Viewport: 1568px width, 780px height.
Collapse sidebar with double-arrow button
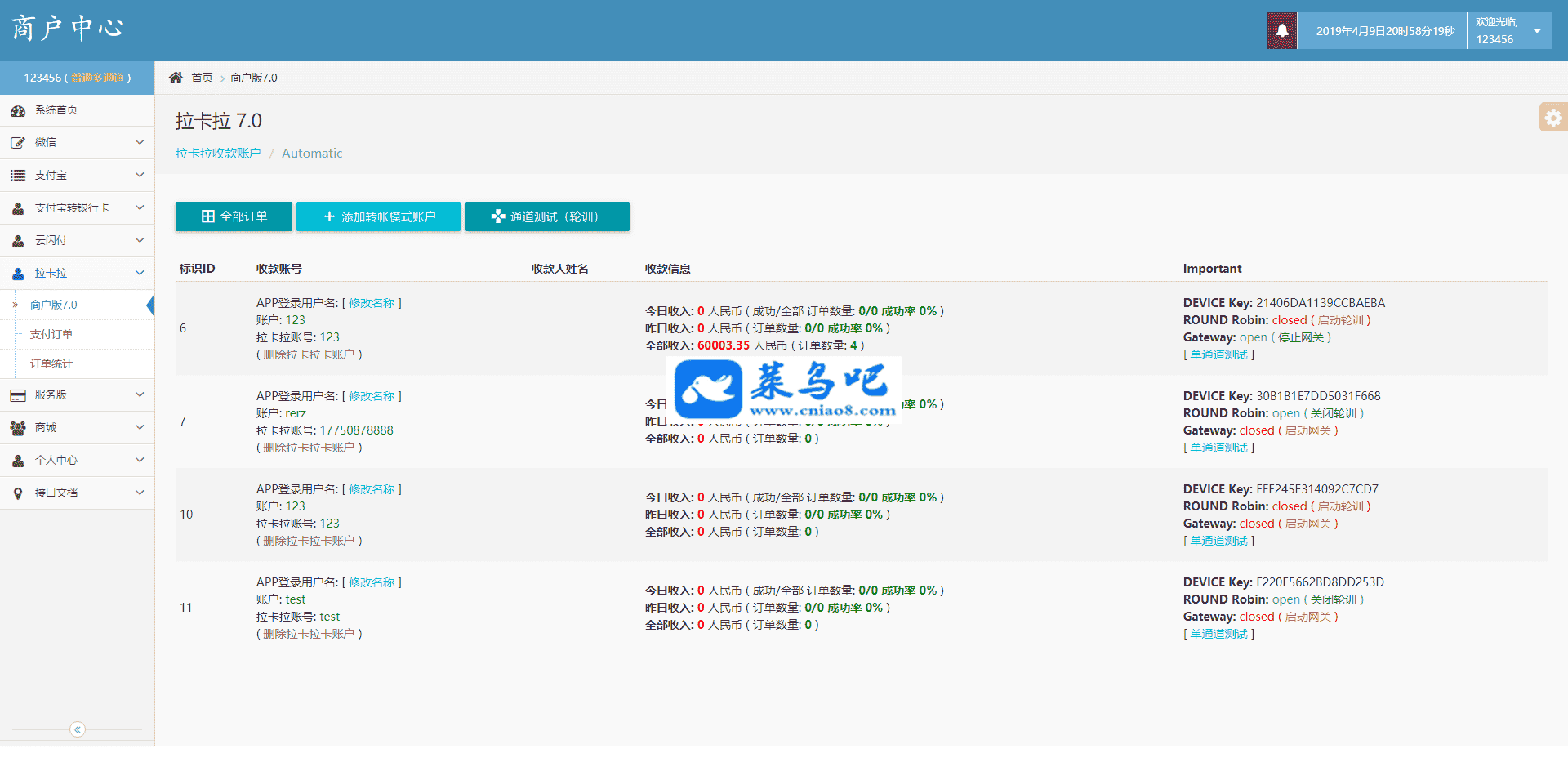(x=78, y=729)
